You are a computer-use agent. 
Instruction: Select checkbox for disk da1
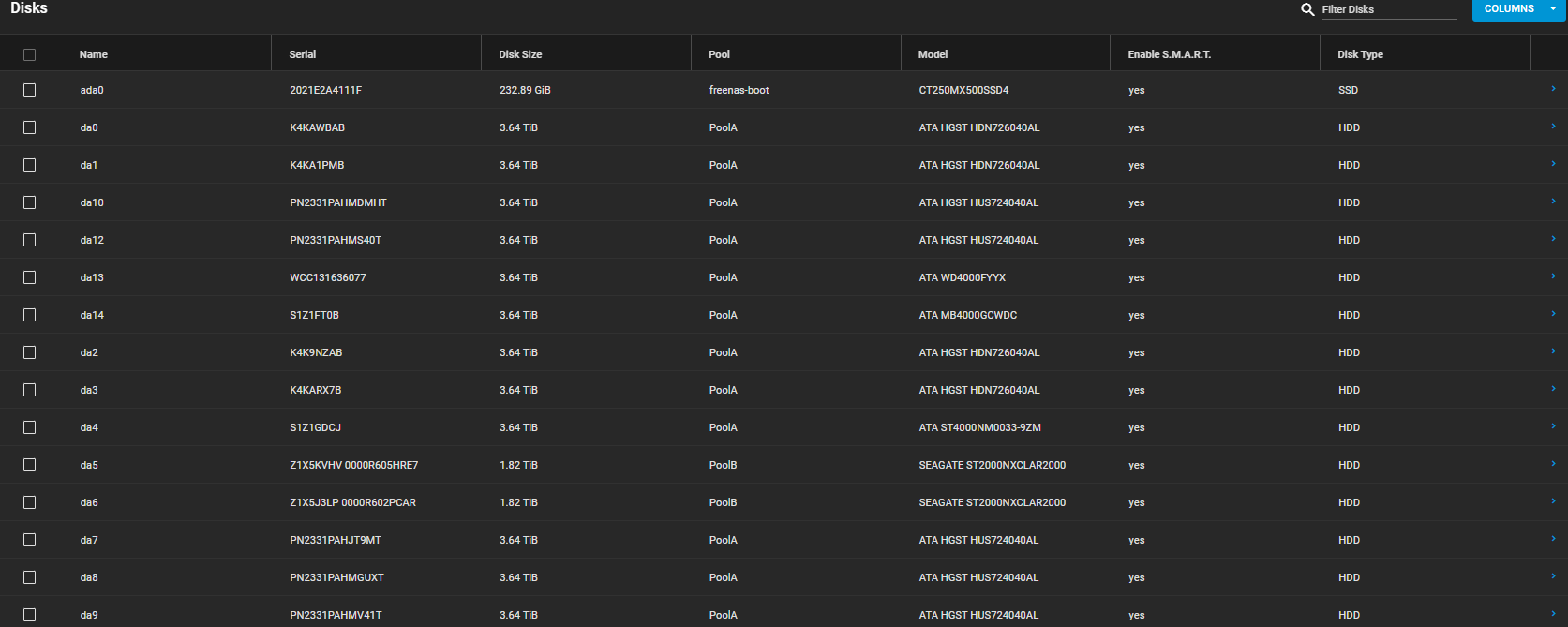pos(30,165)
